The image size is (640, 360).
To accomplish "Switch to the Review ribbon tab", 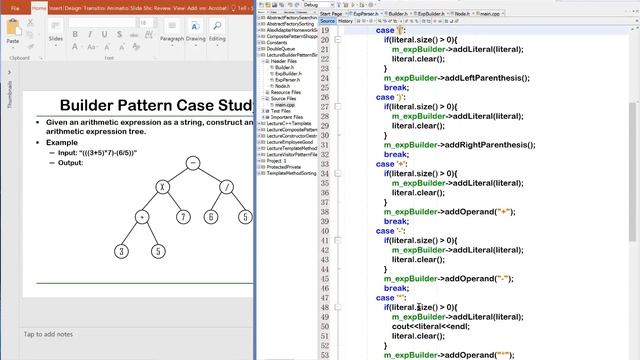I will point(162,8).
